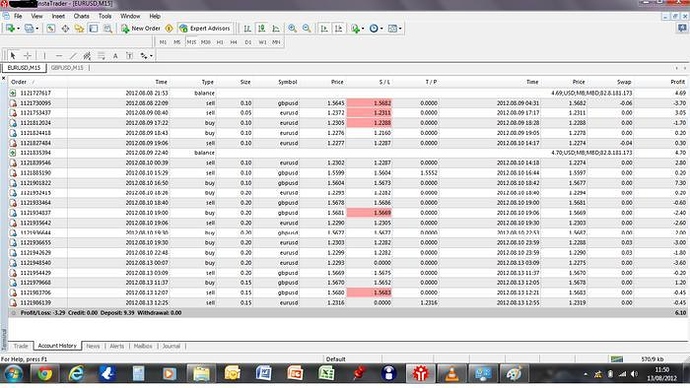This screenshot has height=388, width=690.
Task: Switch to M30 timeframe
Action: (x=206, y=42)
